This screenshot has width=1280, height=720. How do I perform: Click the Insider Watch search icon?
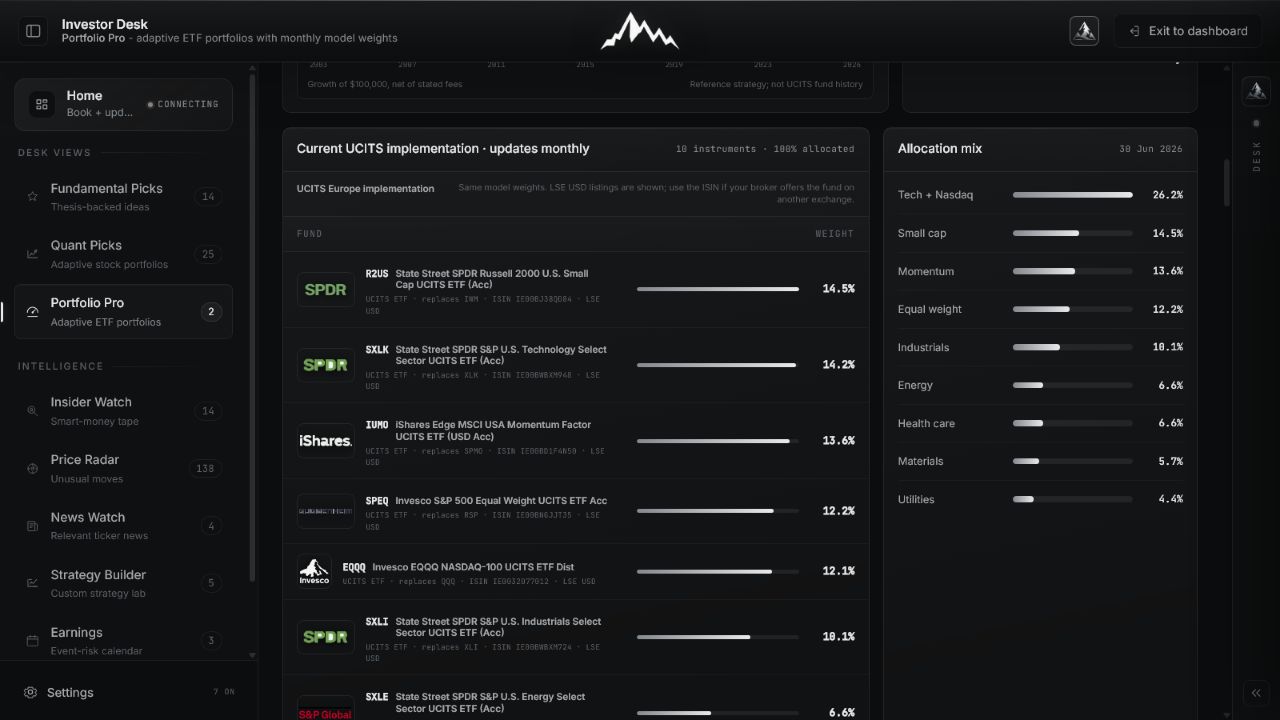point(32,411)
